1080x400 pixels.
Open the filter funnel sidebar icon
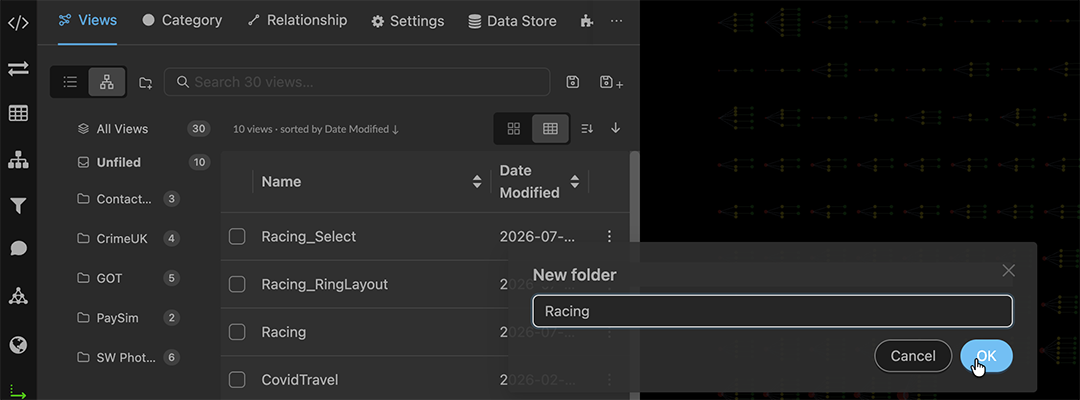(18, 205)
